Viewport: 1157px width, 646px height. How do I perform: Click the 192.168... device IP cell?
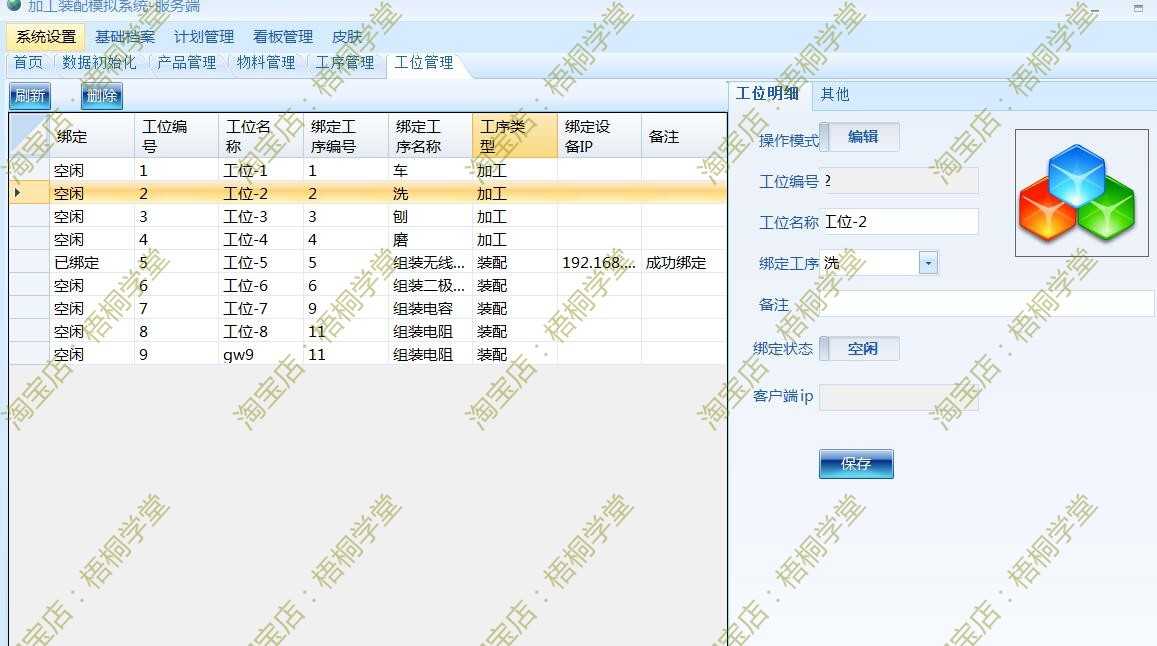[x=599, y=262]
